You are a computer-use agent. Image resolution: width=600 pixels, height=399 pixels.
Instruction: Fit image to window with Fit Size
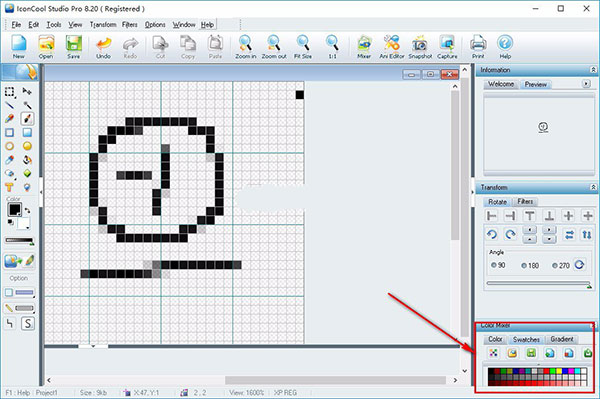[x=303, y=46]
